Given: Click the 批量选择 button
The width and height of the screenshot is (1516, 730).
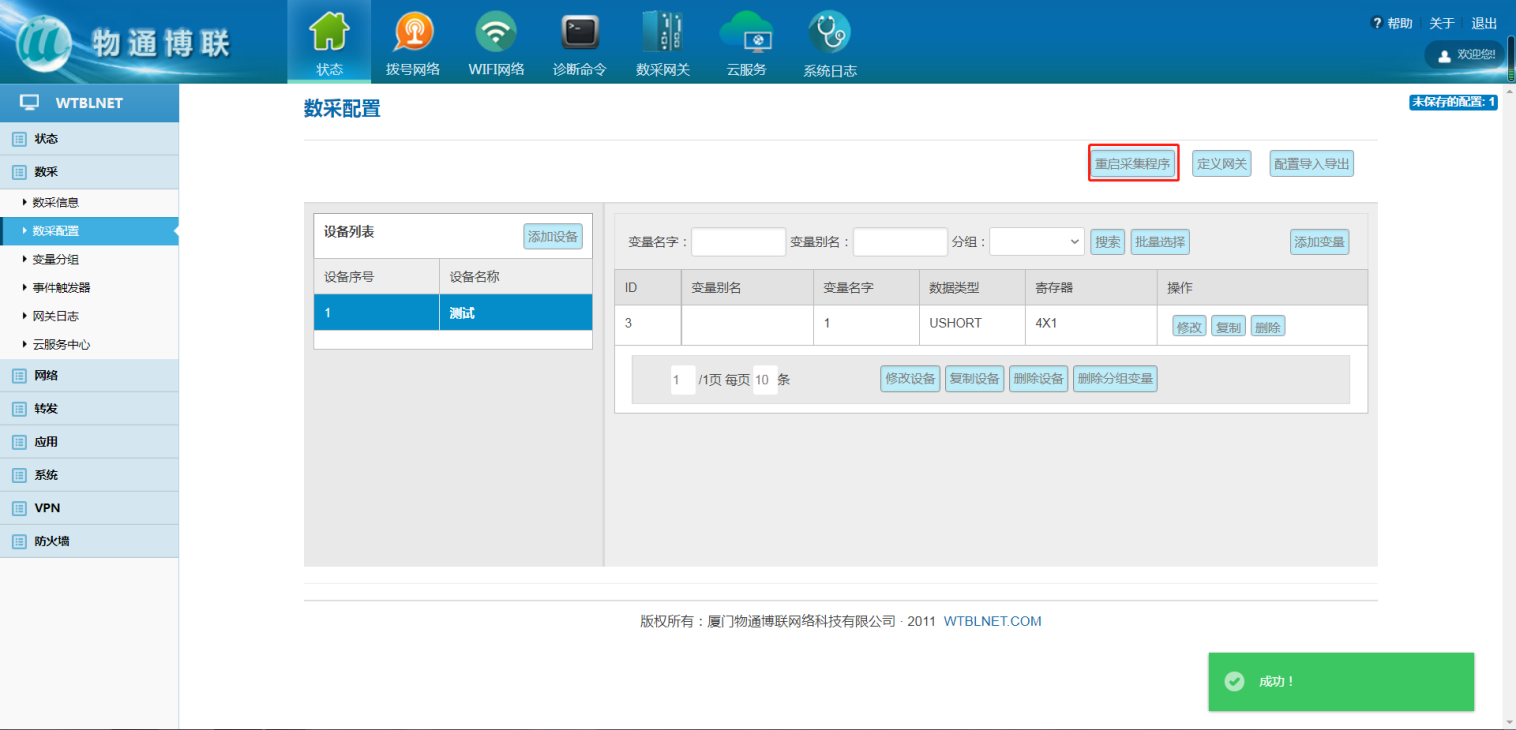Looking at the screenshot, I should pyautogui.click(x=1160, y=242).
